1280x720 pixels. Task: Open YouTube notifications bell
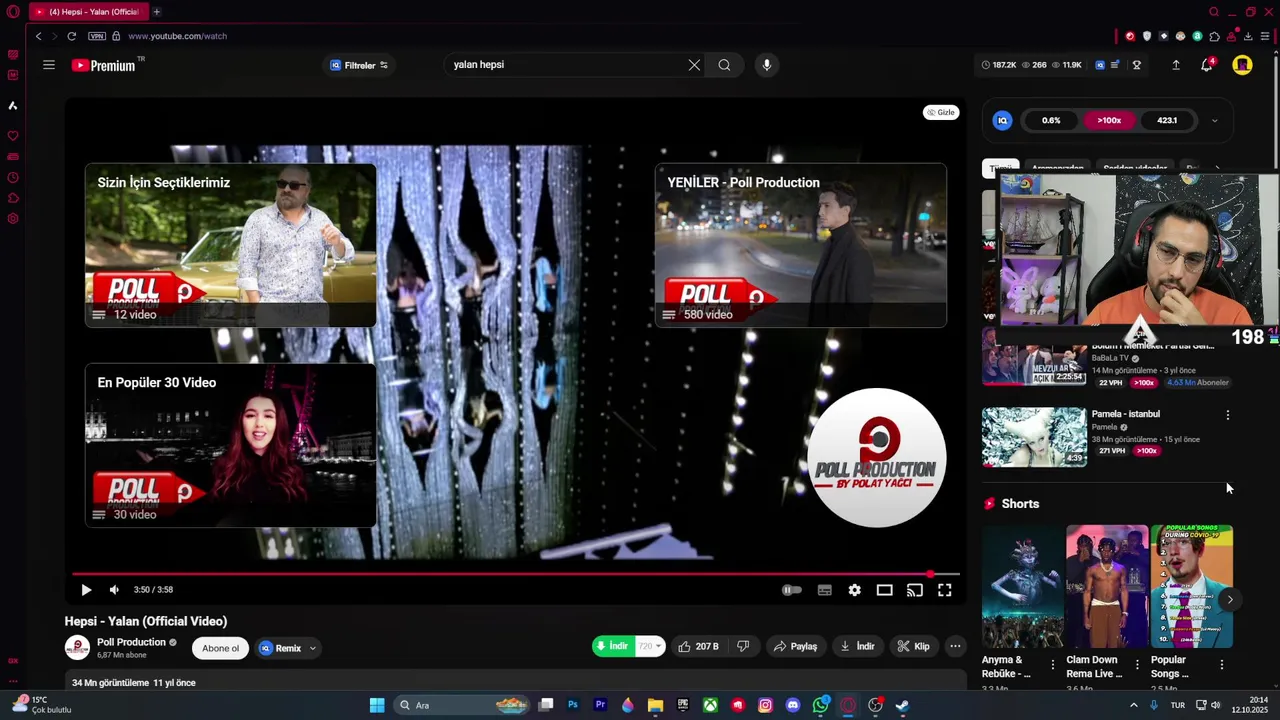click(x=1207, y=65)
